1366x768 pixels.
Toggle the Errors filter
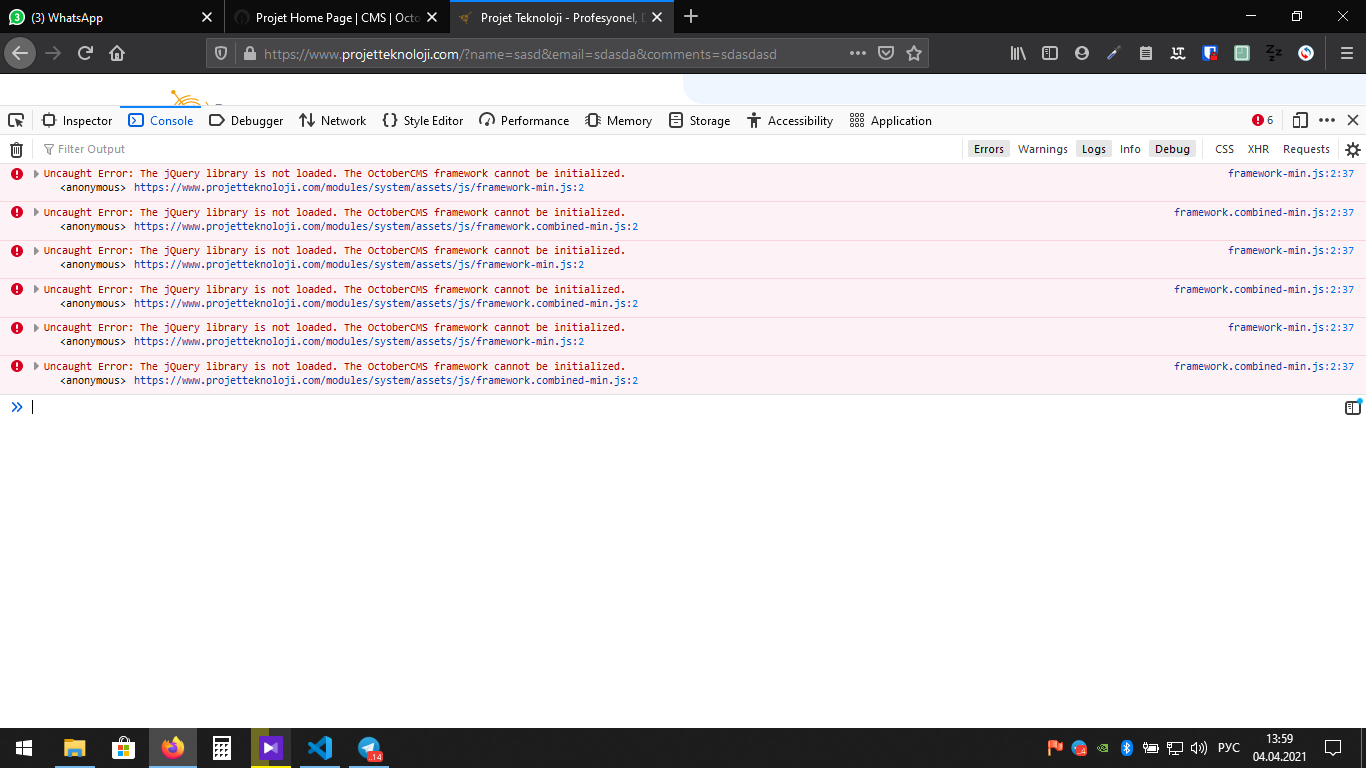988,149
